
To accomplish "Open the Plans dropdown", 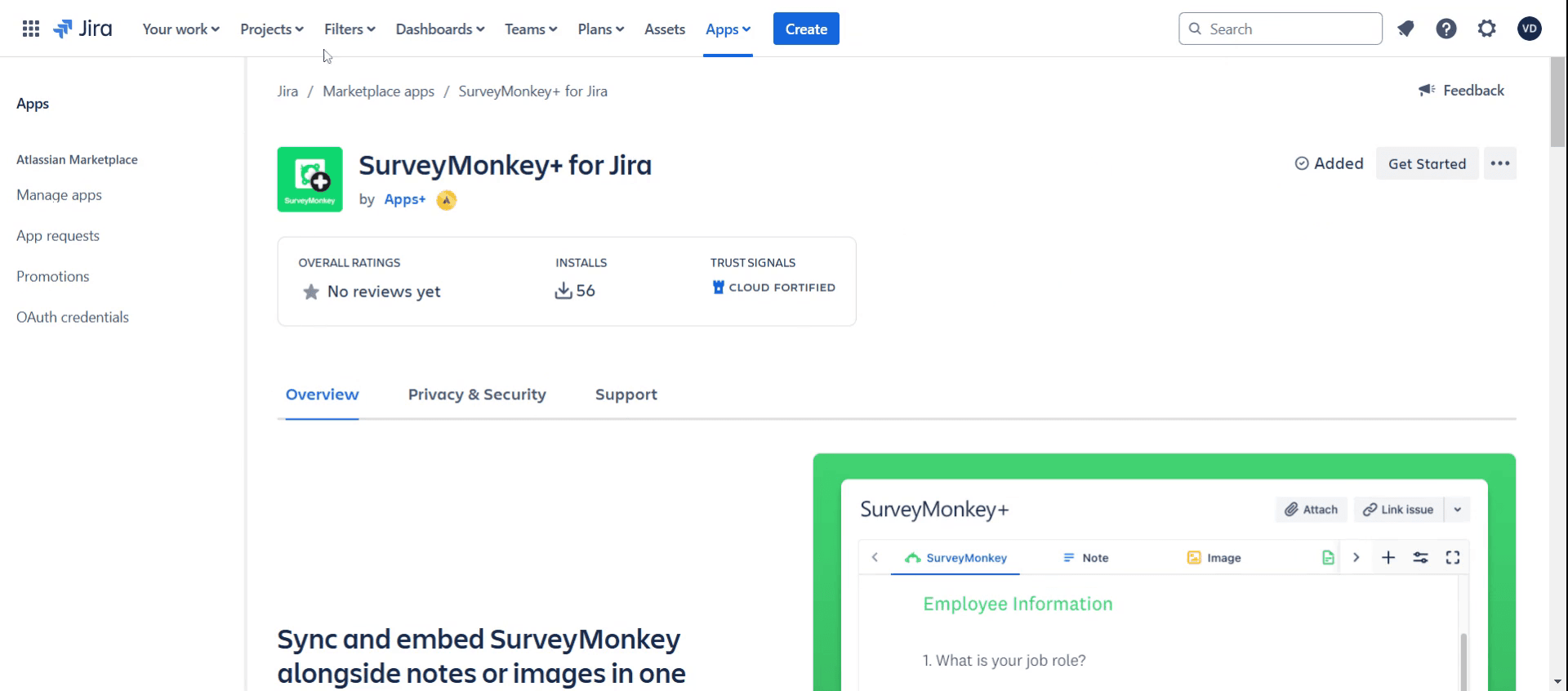I will [x=601, y=29].
